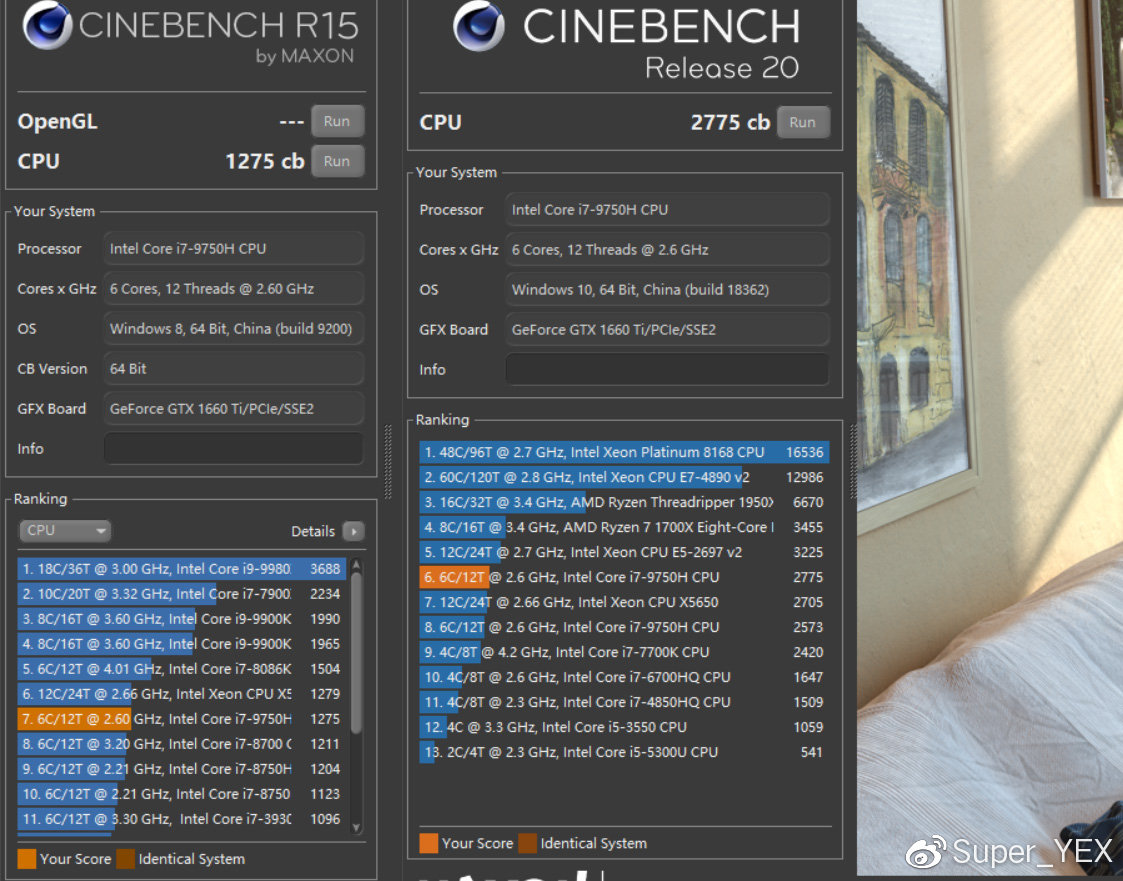Click the R20 Processor field Intel Core i7-9750H

coord(667,210)
